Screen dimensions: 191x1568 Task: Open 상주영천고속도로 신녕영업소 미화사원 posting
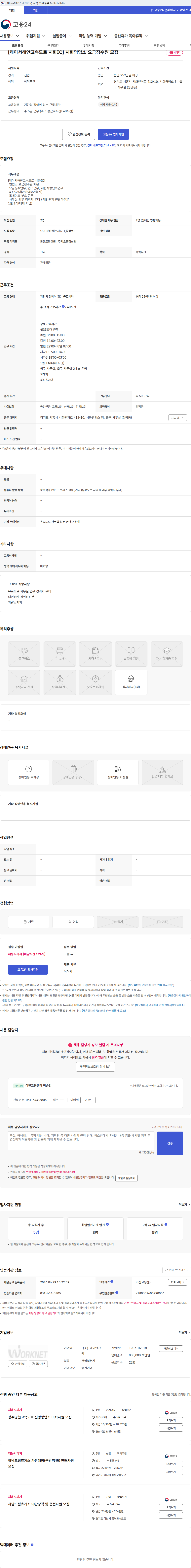(x=40, y=1417)
